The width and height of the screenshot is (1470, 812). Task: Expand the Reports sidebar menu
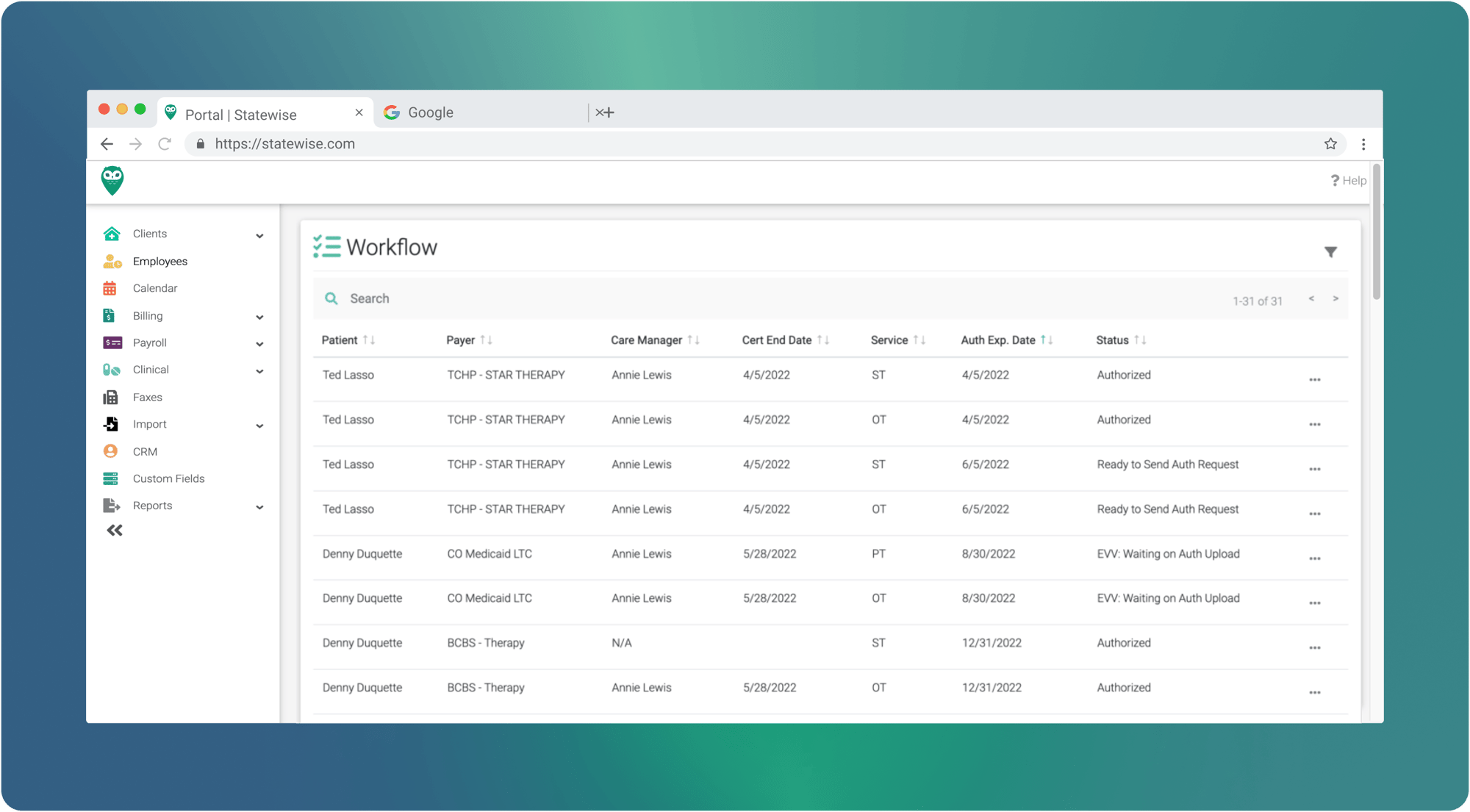coord(259,507)
